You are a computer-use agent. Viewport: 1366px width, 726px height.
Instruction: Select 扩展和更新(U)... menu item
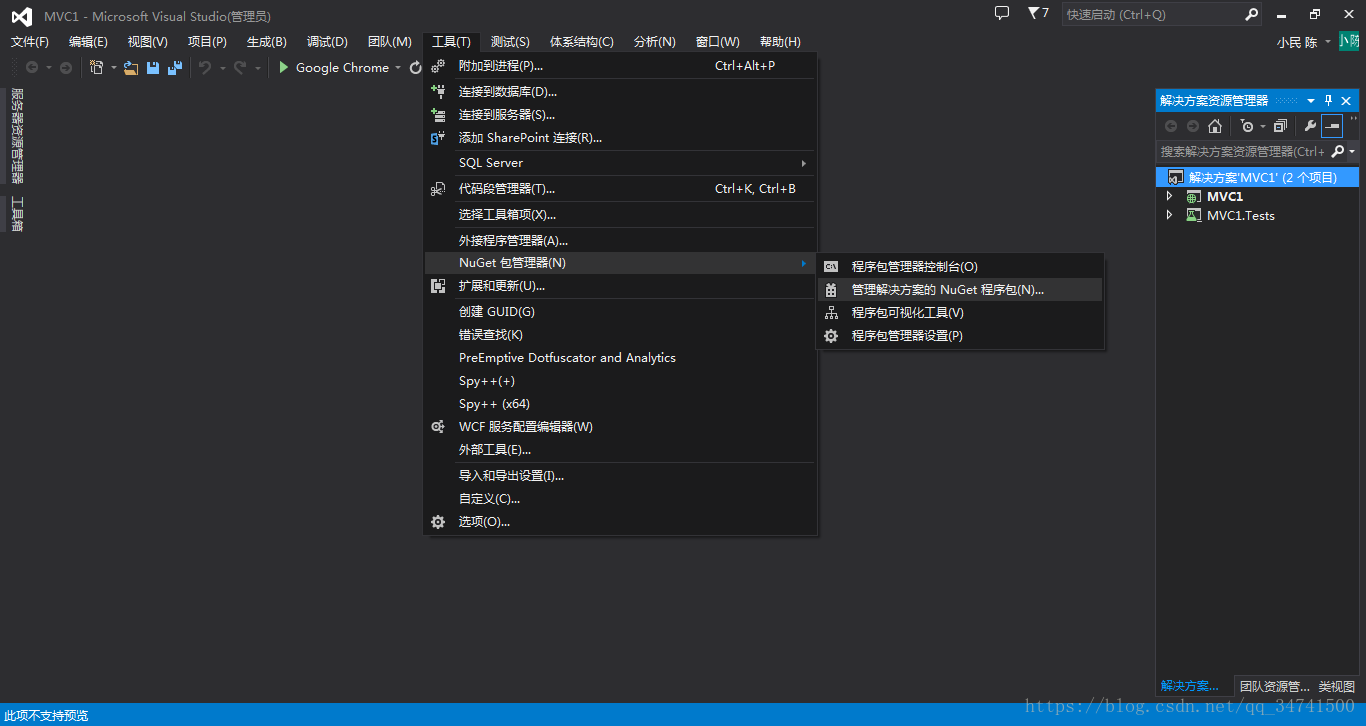point(621,286)
